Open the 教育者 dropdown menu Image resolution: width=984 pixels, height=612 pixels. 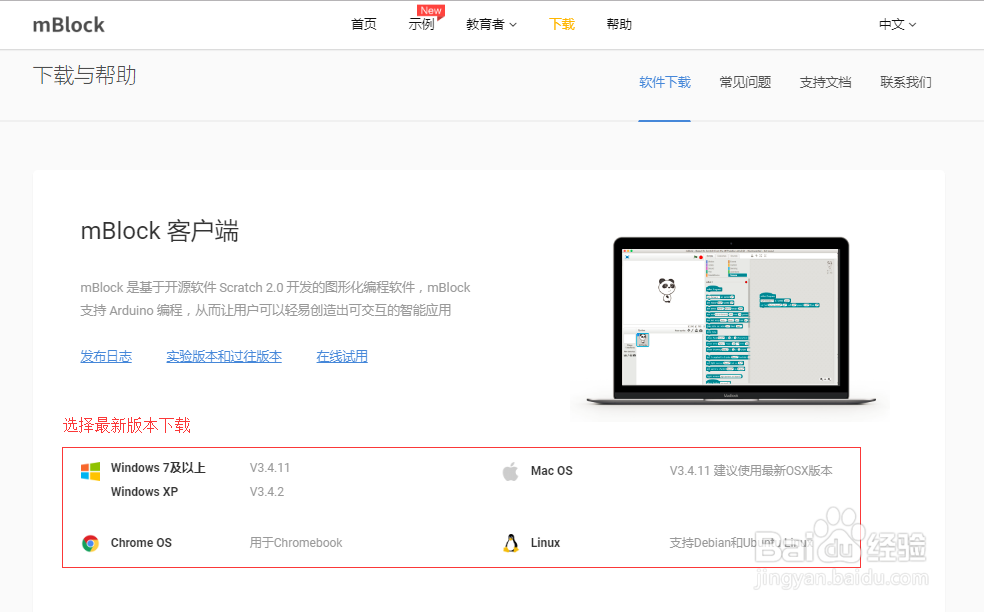pos(491,24)
